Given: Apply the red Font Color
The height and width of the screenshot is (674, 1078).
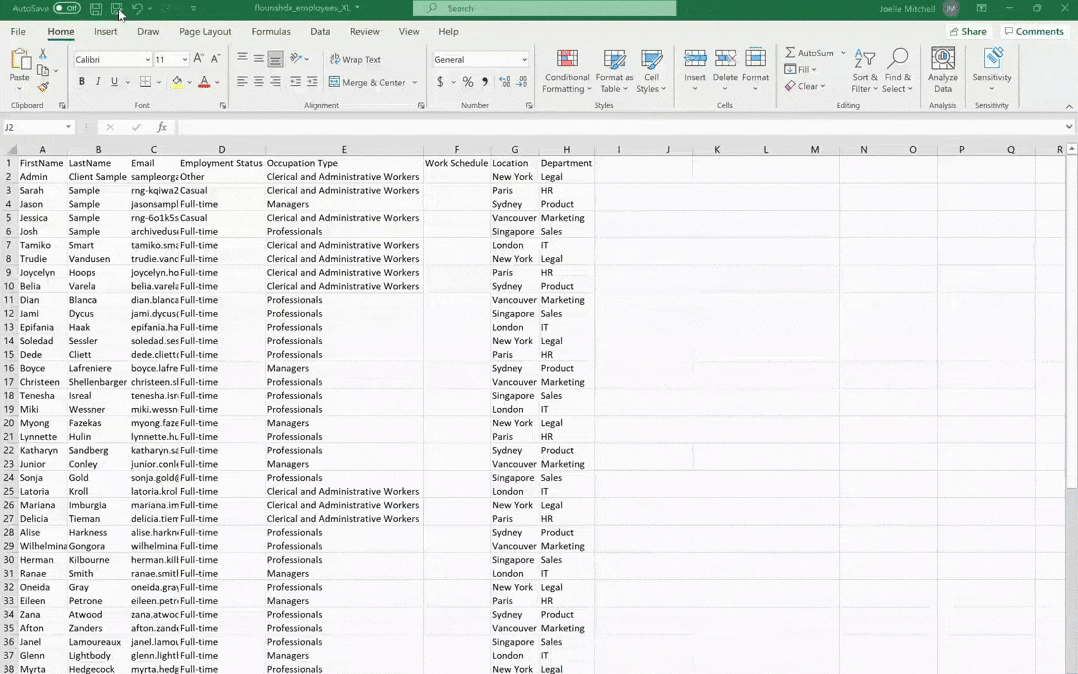Looking at the screenshot, I should [204, 82].
